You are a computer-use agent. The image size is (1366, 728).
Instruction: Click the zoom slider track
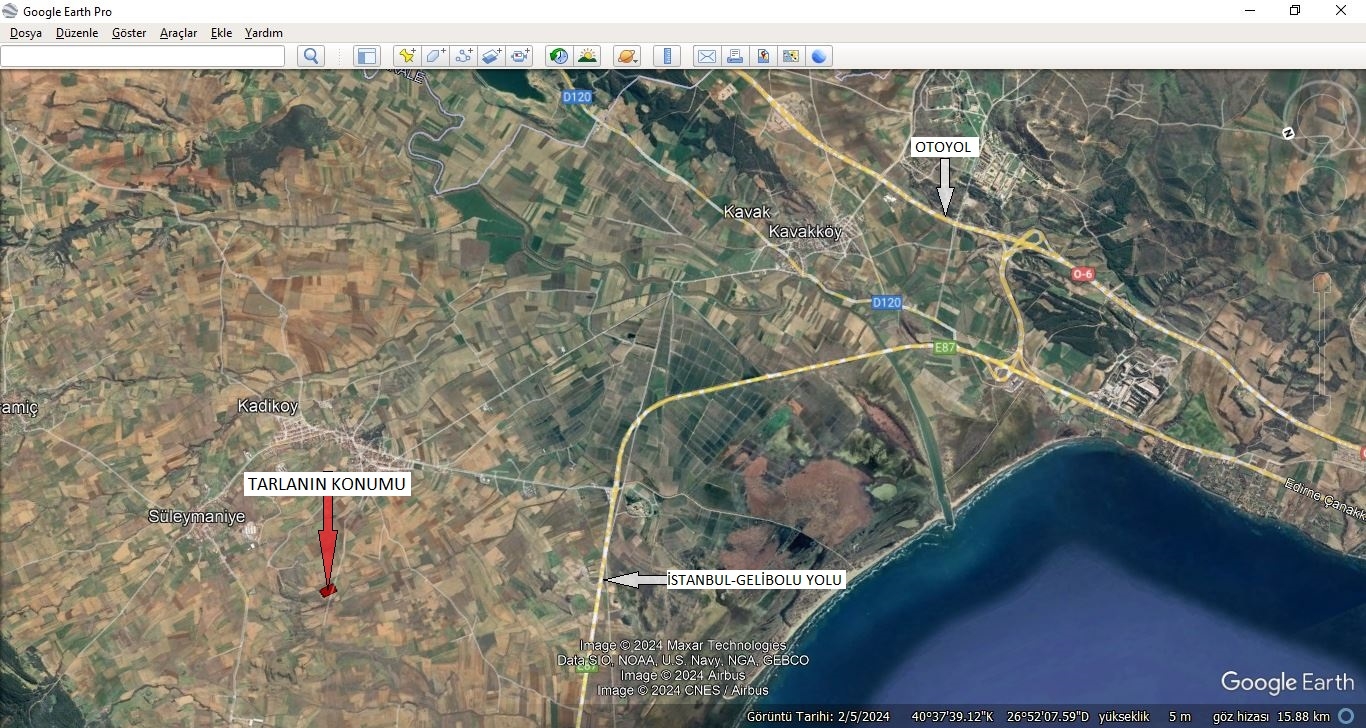pos(1322,340)
